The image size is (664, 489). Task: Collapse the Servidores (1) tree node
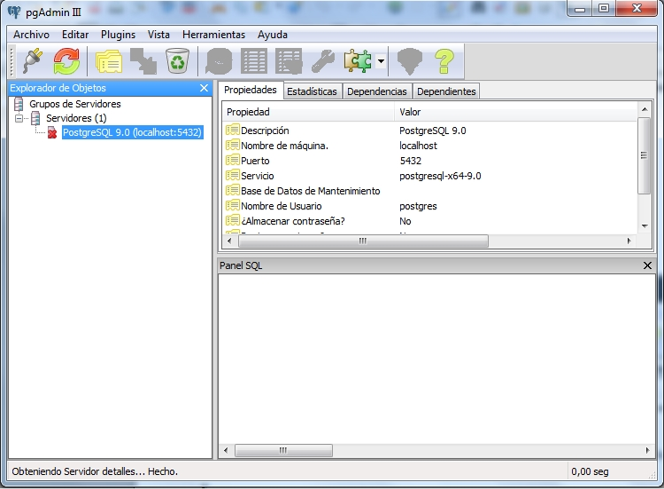click(19, 118)
